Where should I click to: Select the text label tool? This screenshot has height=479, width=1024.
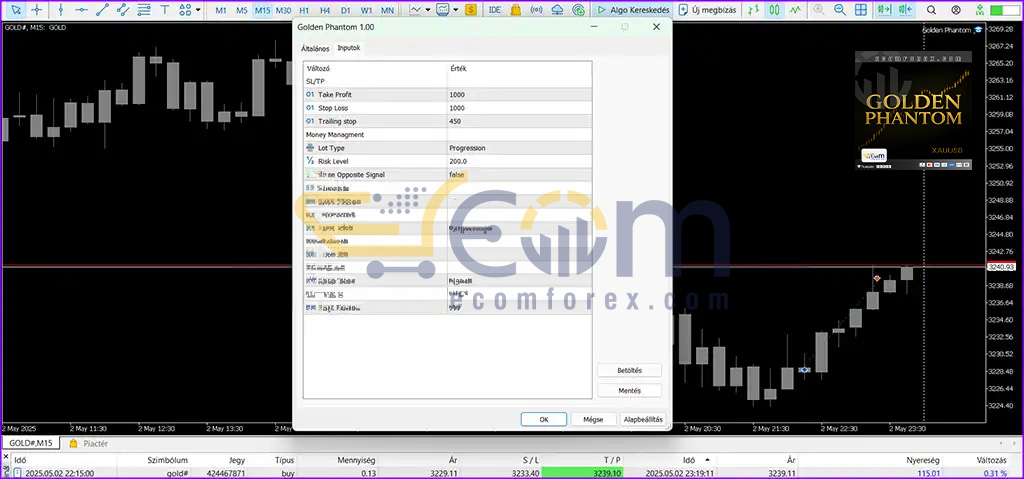[x=165, y=10]
